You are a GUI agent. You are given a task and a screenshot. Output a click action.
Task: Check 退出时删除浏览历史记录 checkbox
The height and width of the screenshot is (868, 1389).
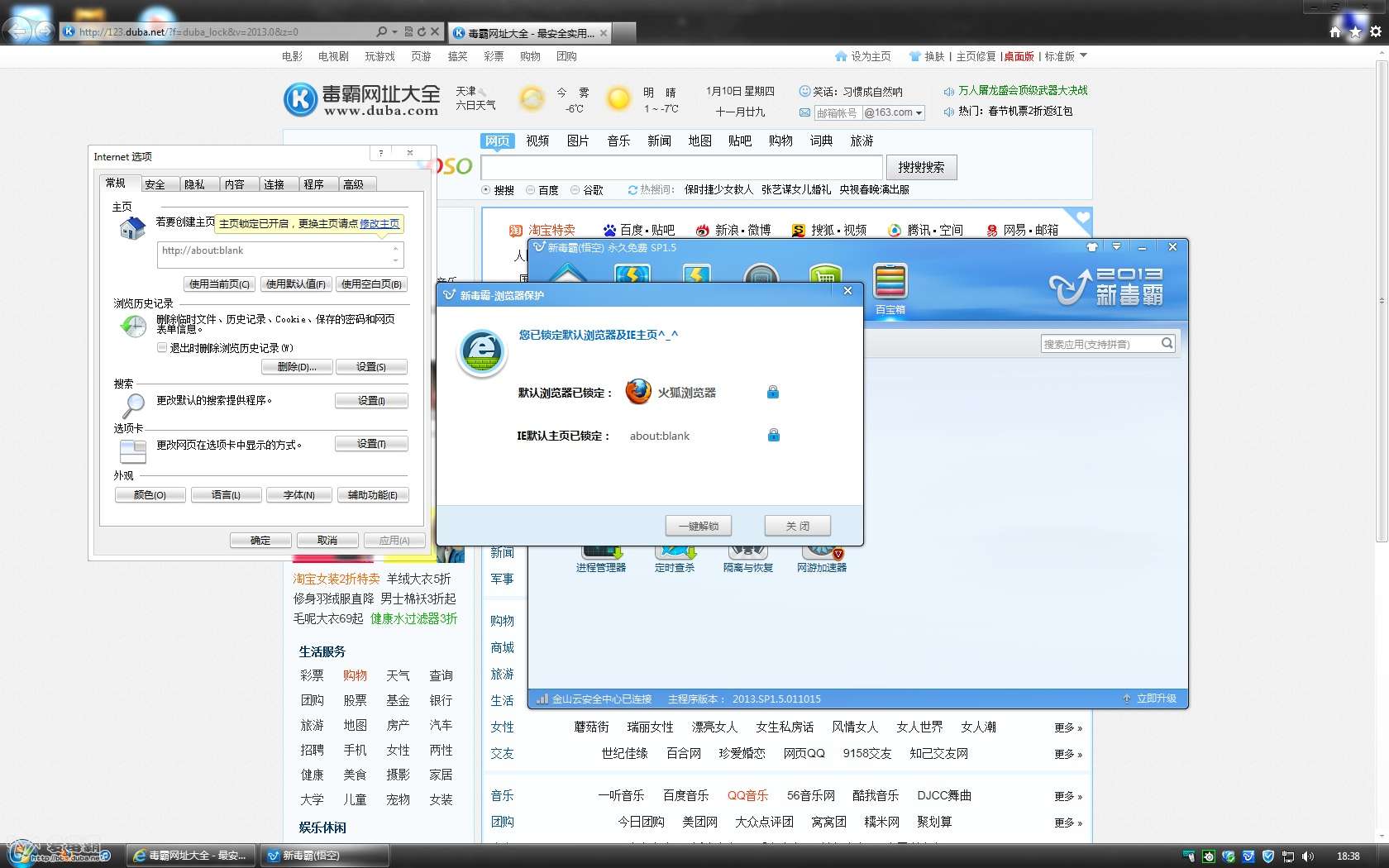162,348
